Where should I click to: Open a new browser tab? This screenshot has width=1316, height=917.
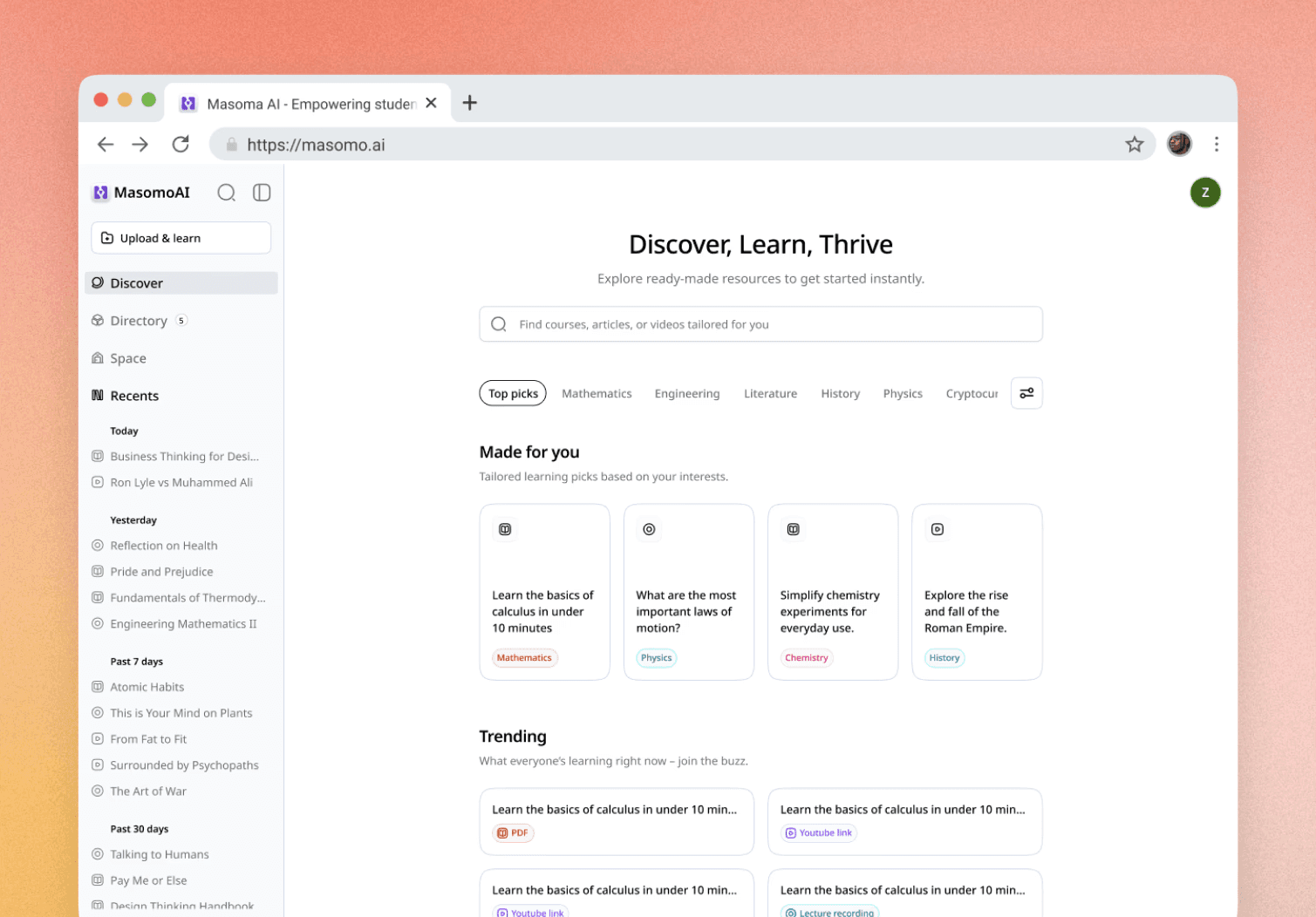click(469, 103)
